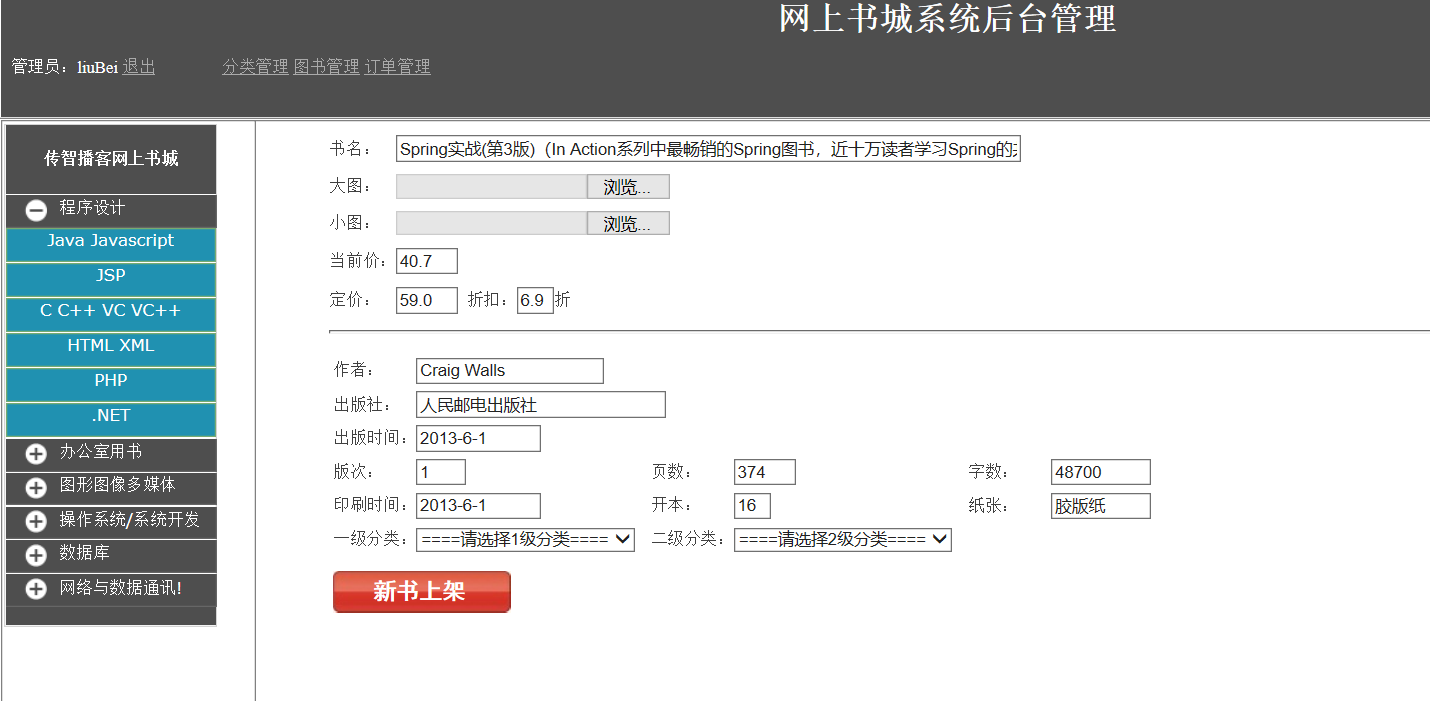Click the 网络与数据通讯 category label

[x=120, y=588]
